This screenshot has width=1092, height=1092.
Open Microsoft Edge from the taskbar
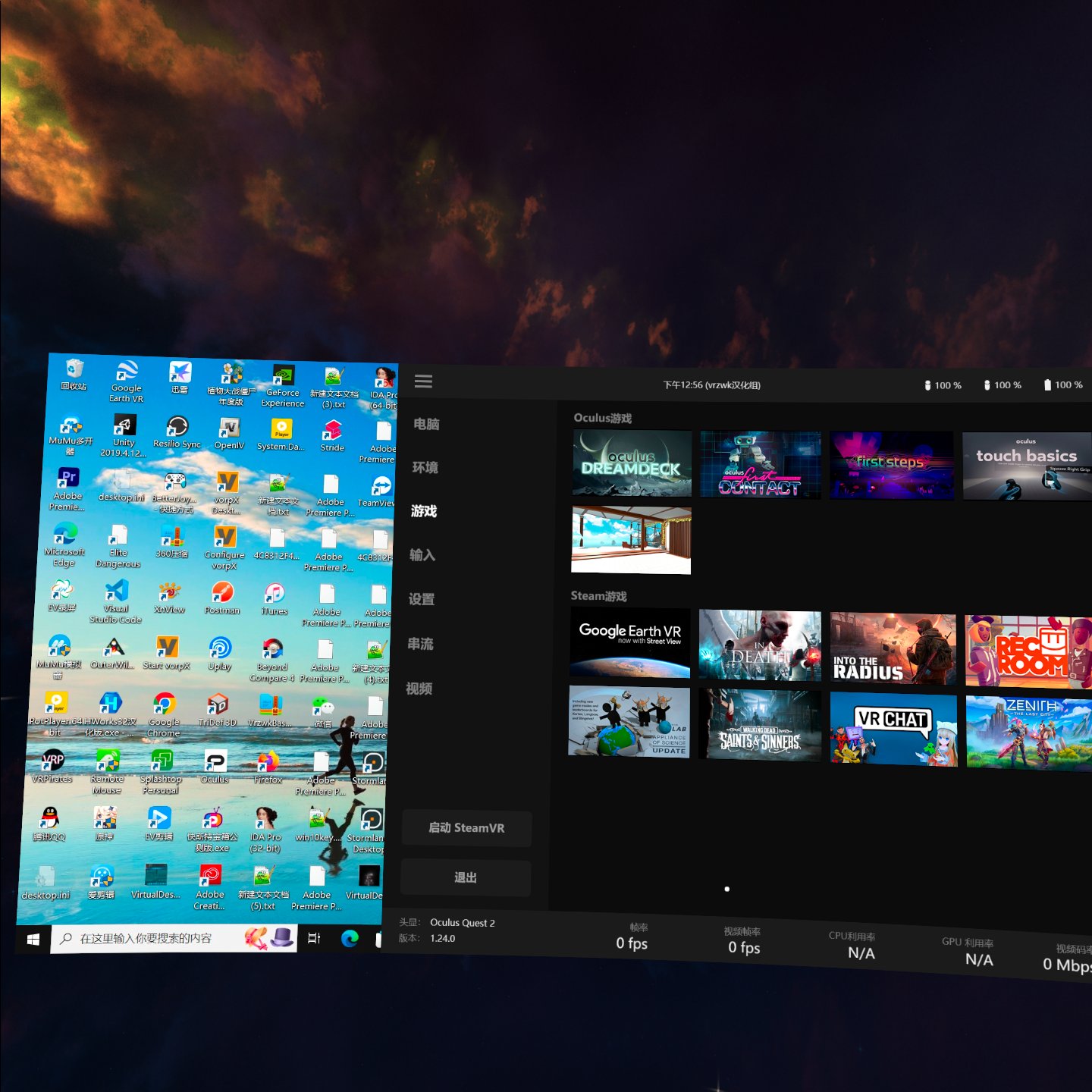point(350,939)
